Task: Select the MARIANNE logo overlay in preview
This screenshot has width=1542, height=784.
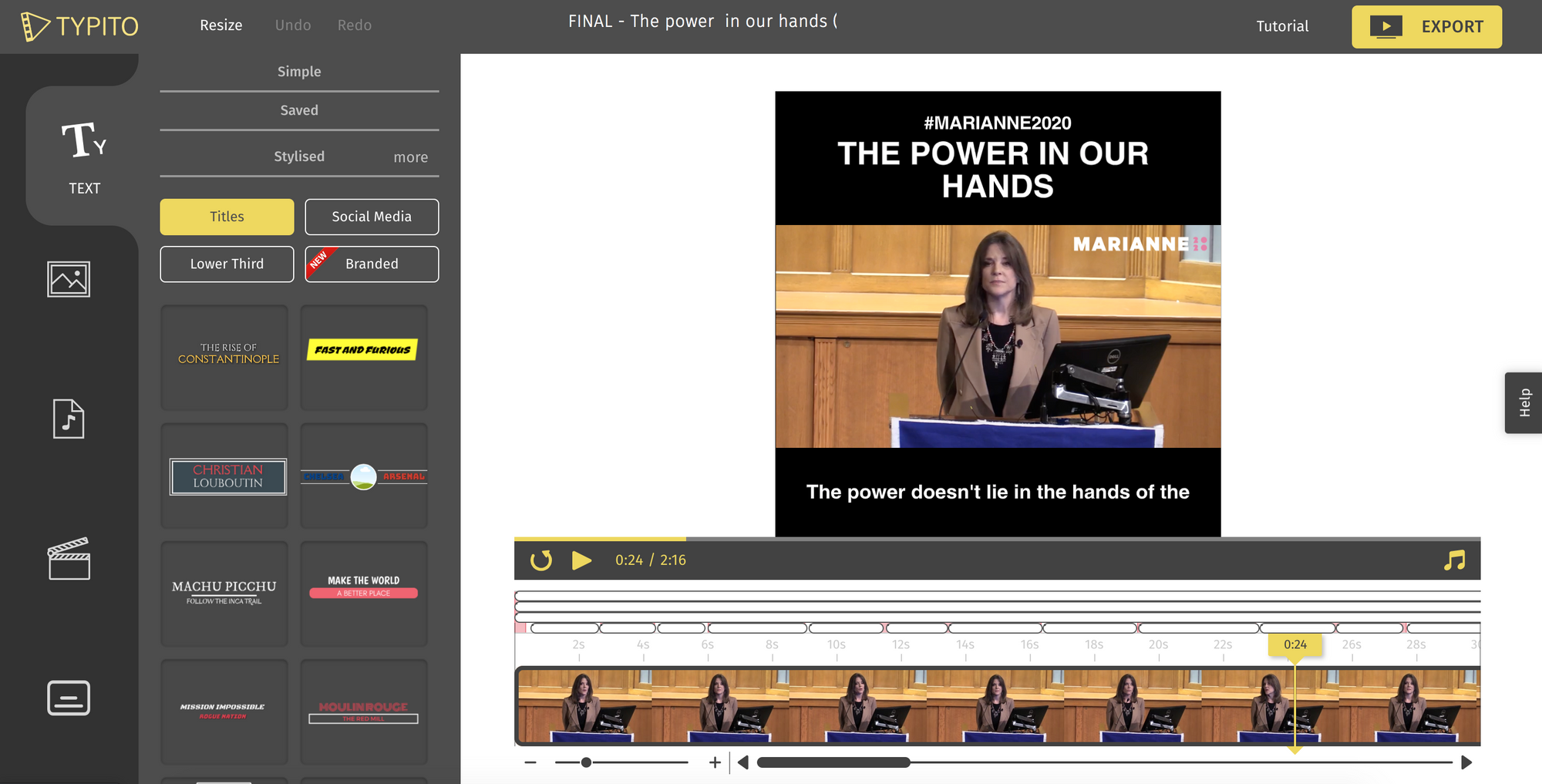Action: (x=1140, y=244)
